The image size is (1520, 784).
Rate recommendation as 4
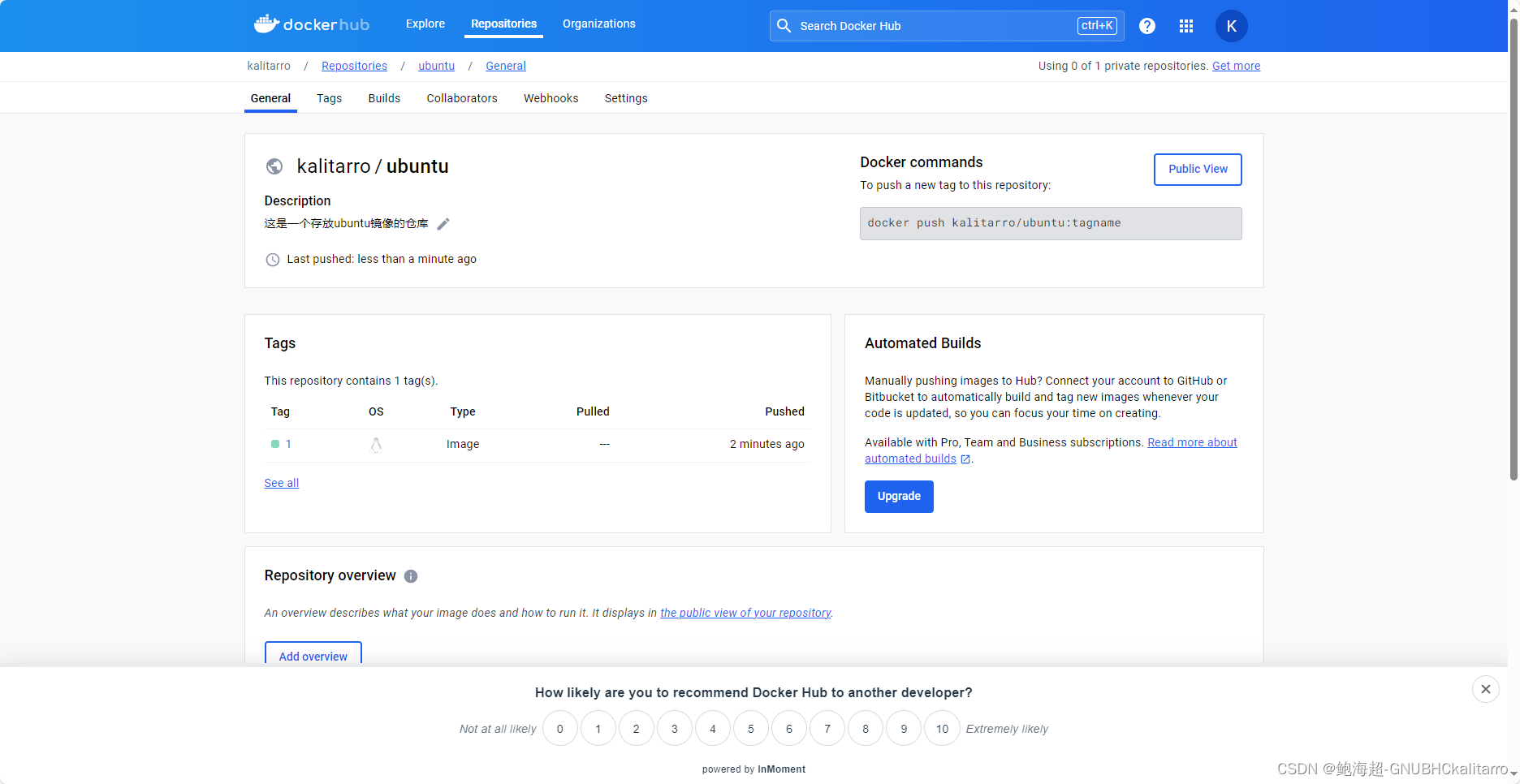[x=713, y=729]
